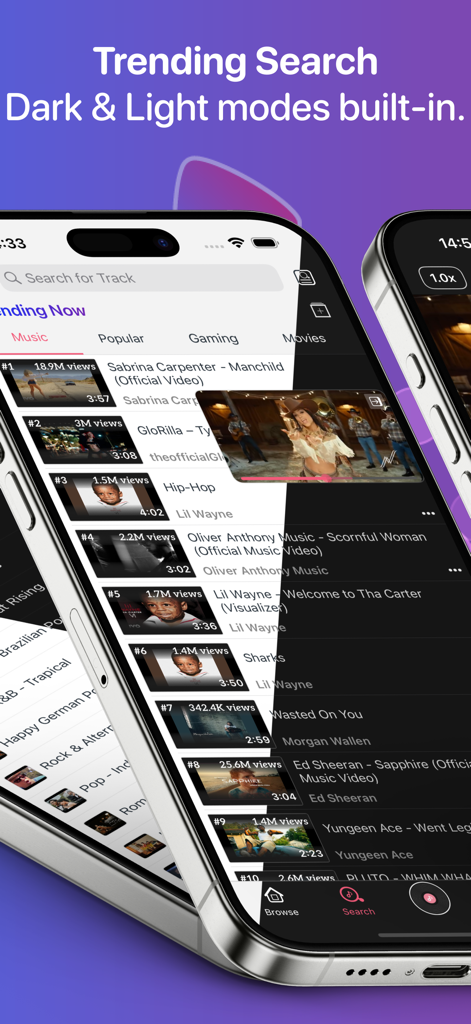This screenshot has width=471, height=1024.
Task: Open the Music trending tab
Action: [x=29, y=338]
